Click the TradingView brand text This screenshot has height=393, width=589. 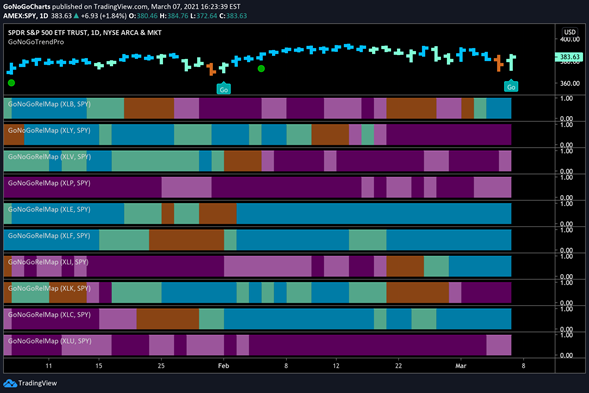(38, 383)
